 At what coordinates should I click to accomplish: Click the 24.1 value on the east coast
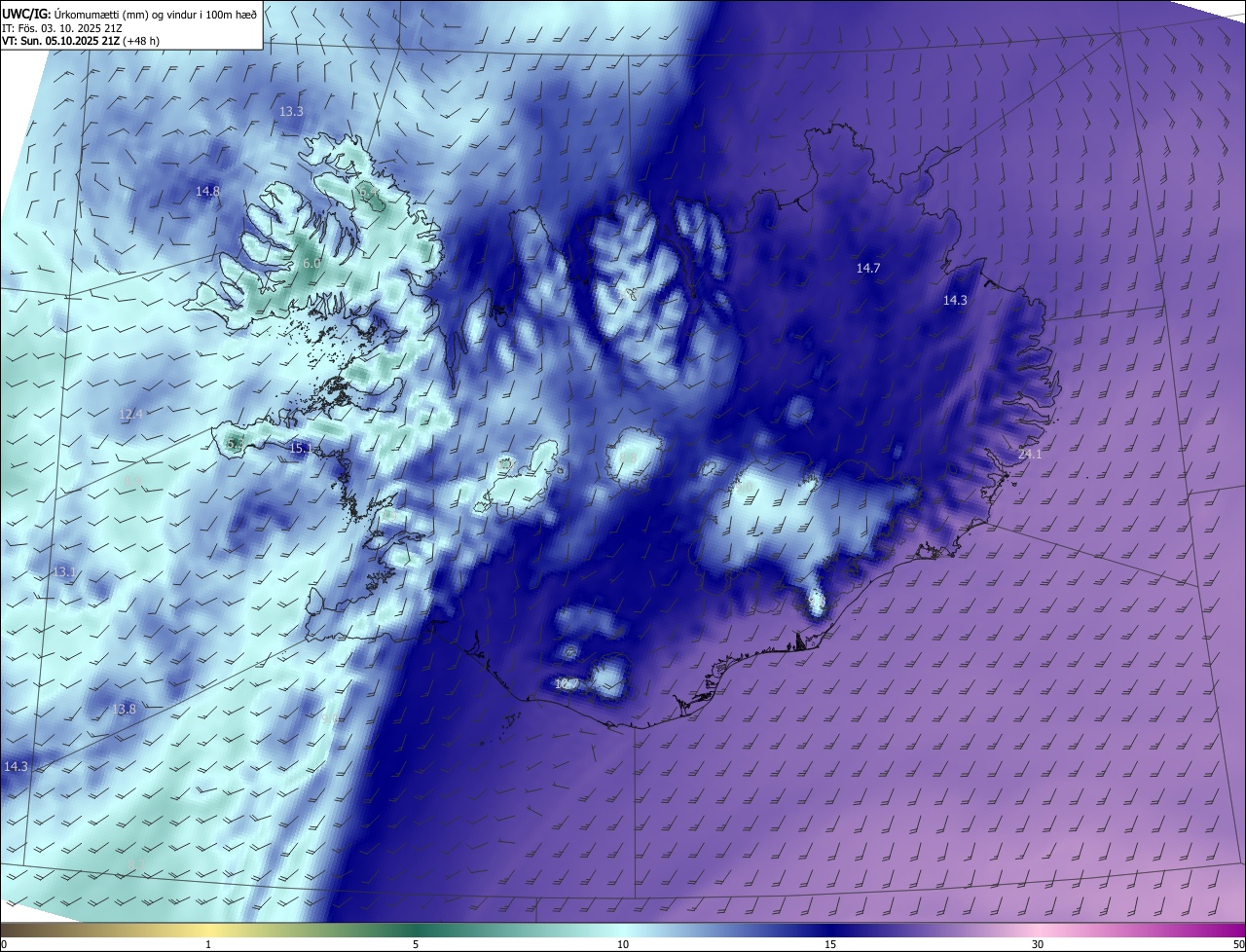1029,455
